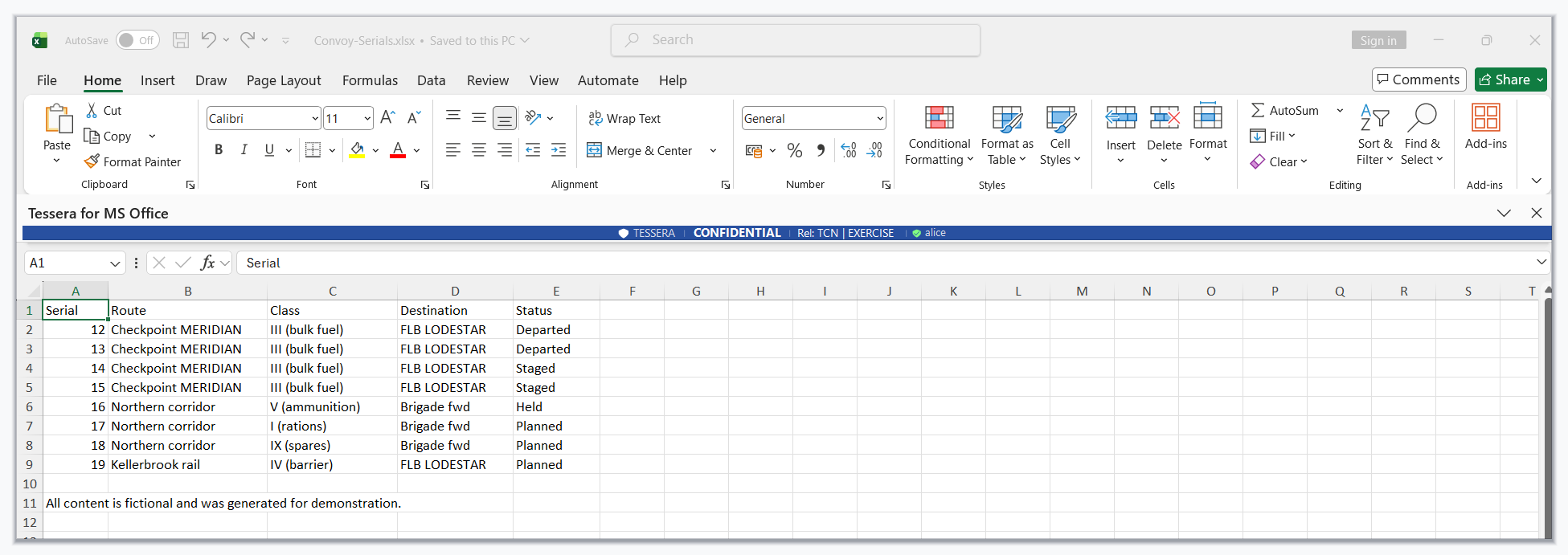Click the Save icon in title bar
The height and width of the screenshot is (555, 1568).
(x=181, y=40)
